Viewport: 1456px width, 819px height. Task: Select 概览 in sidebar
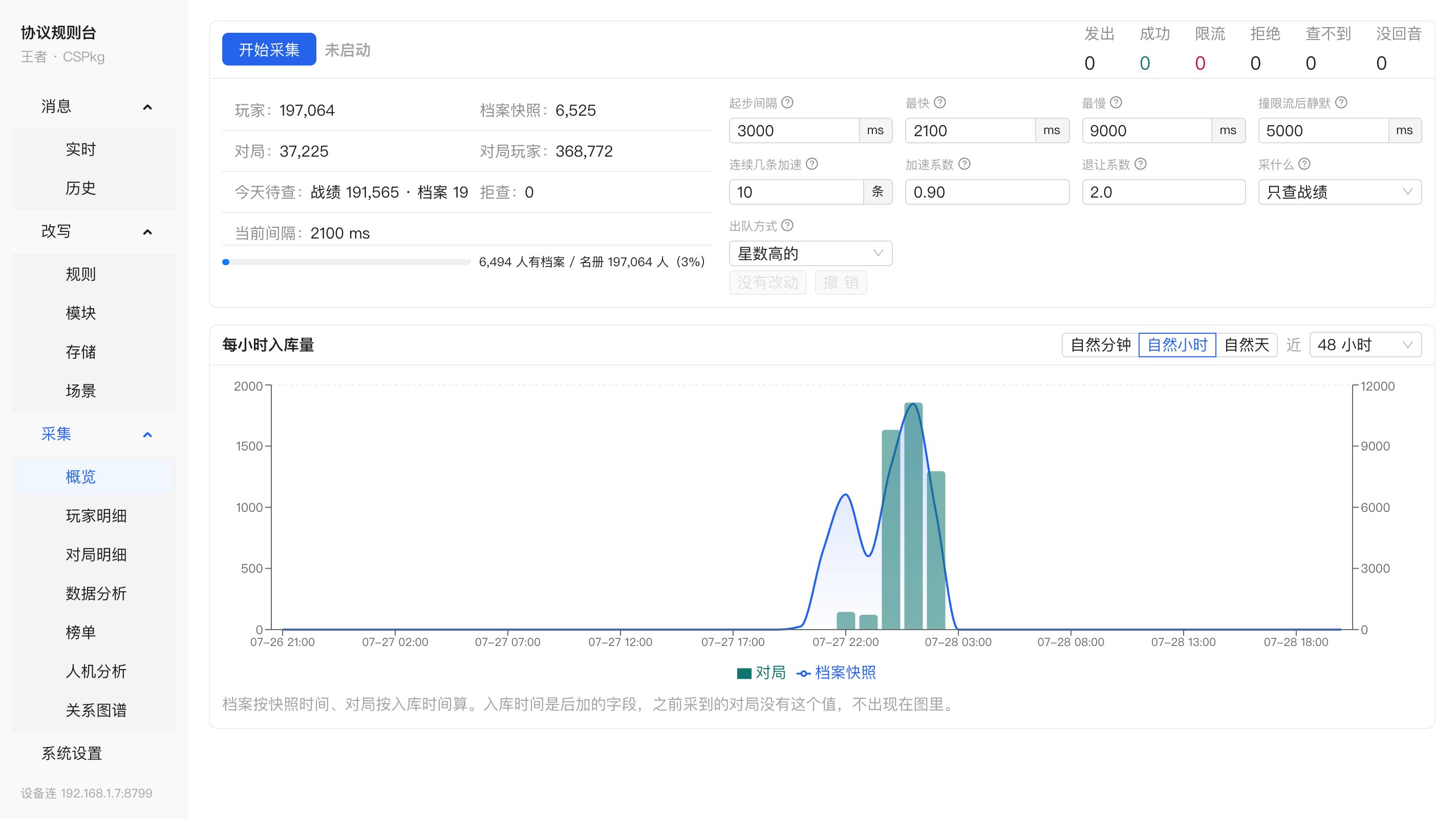tap(94, 477)
